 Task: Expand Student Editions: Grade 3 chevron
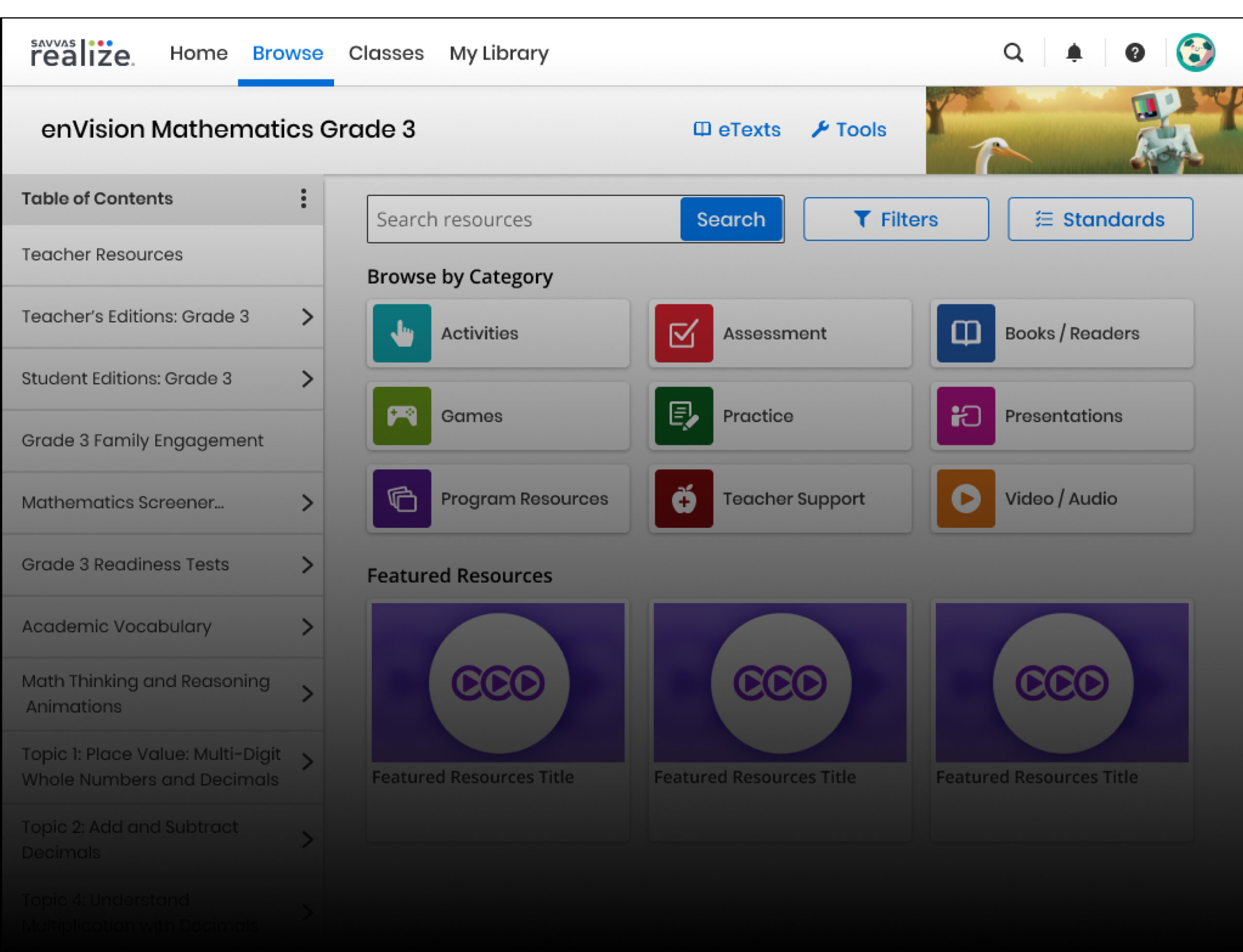(307, 379)
